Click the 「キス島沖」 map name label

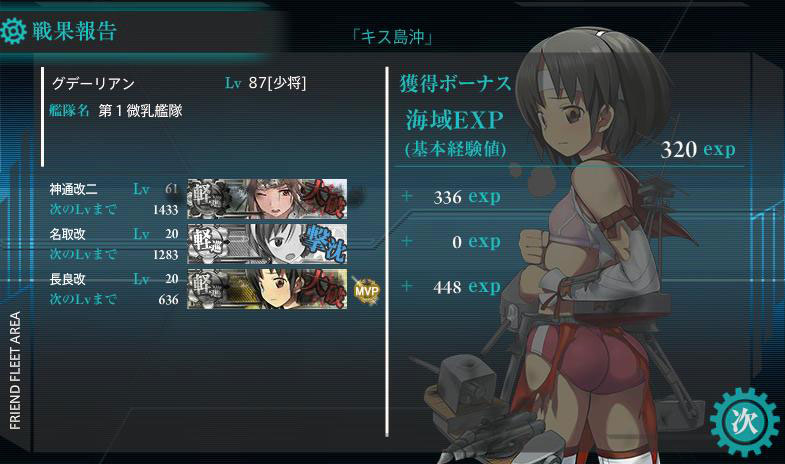pyautogui.click(x=392, y=37)
